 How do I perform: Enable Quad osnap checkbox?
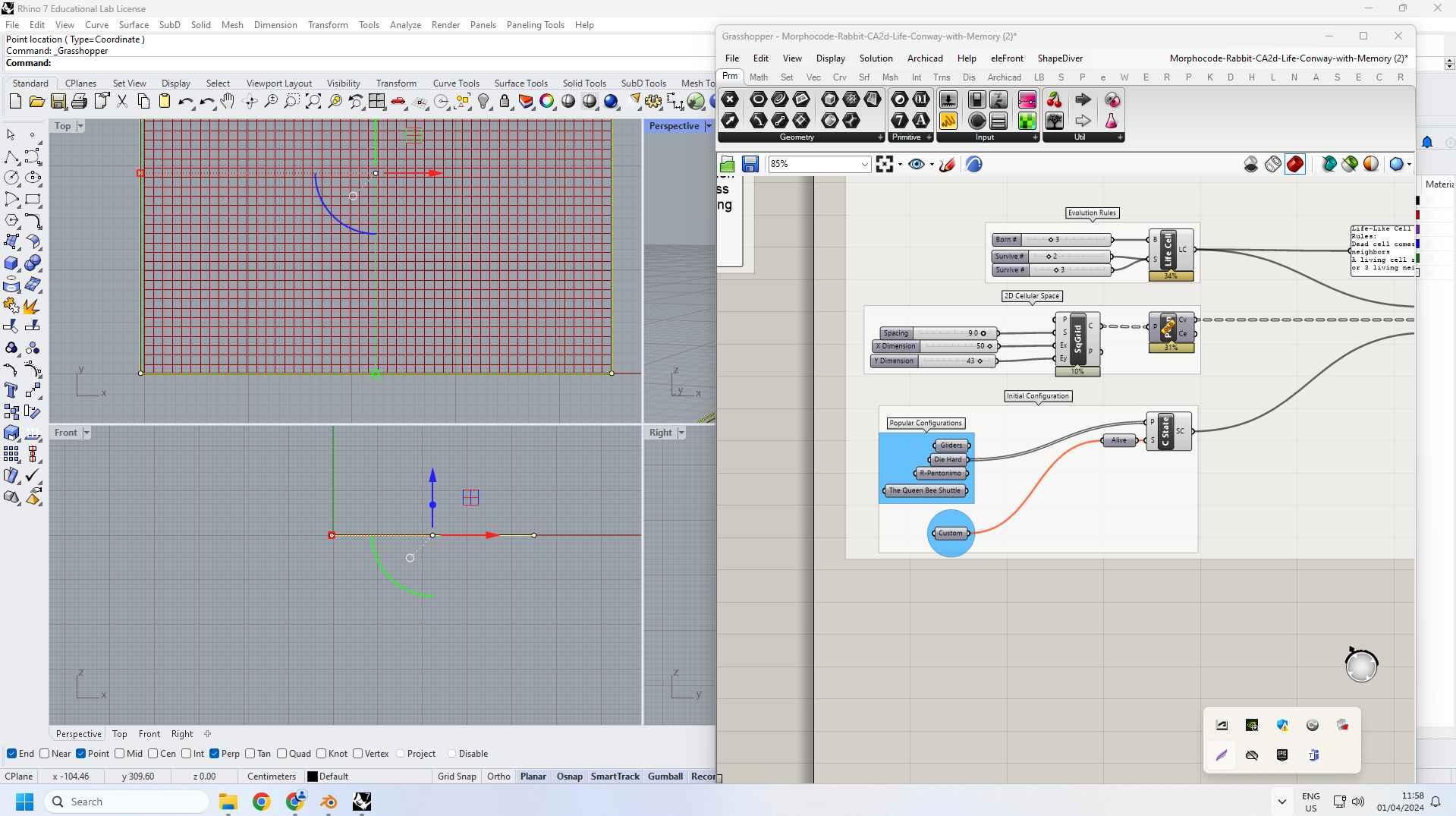pyautogui.click(x=281, y=754)
